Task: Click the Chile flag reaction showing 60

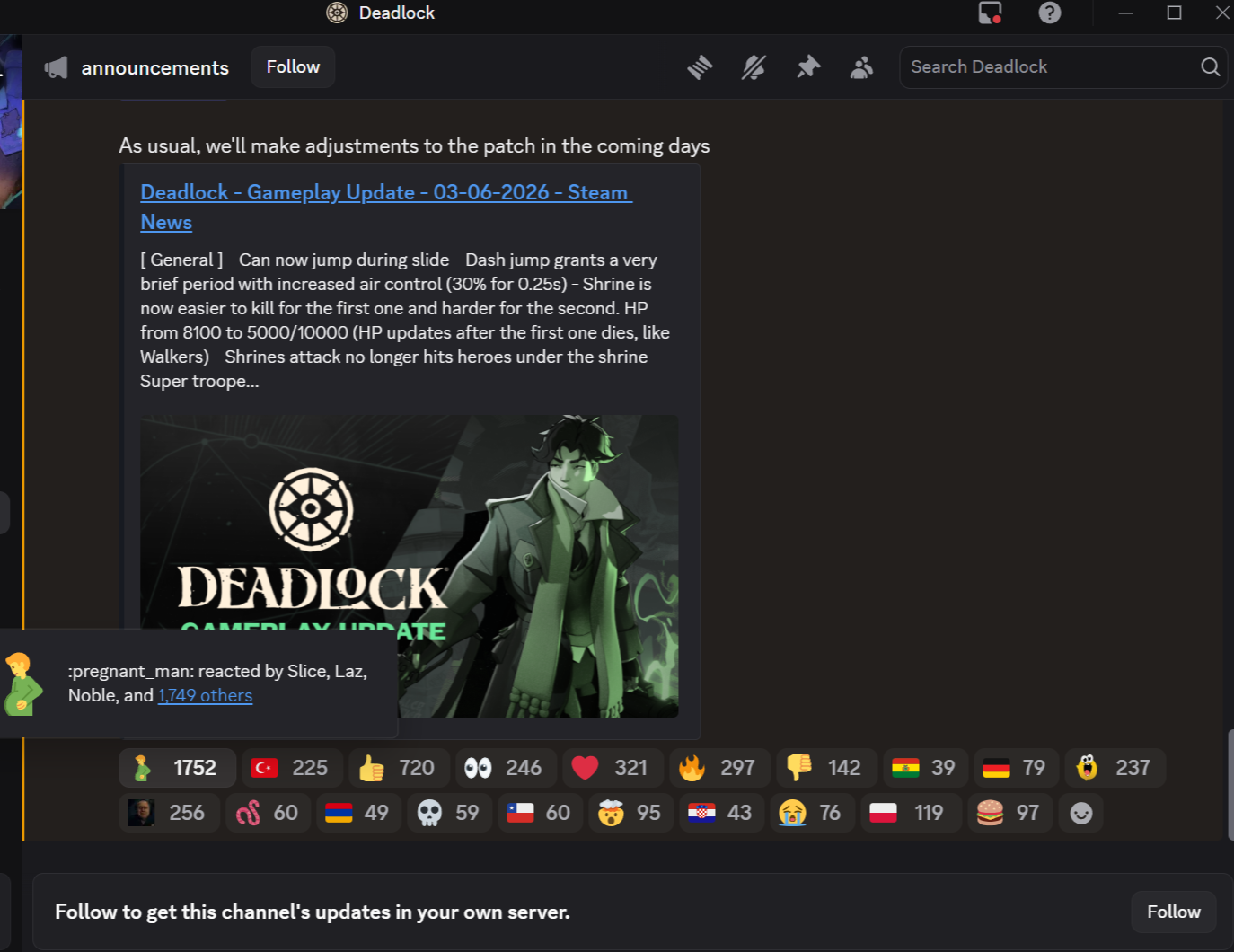Action: (x=540, y=813)
